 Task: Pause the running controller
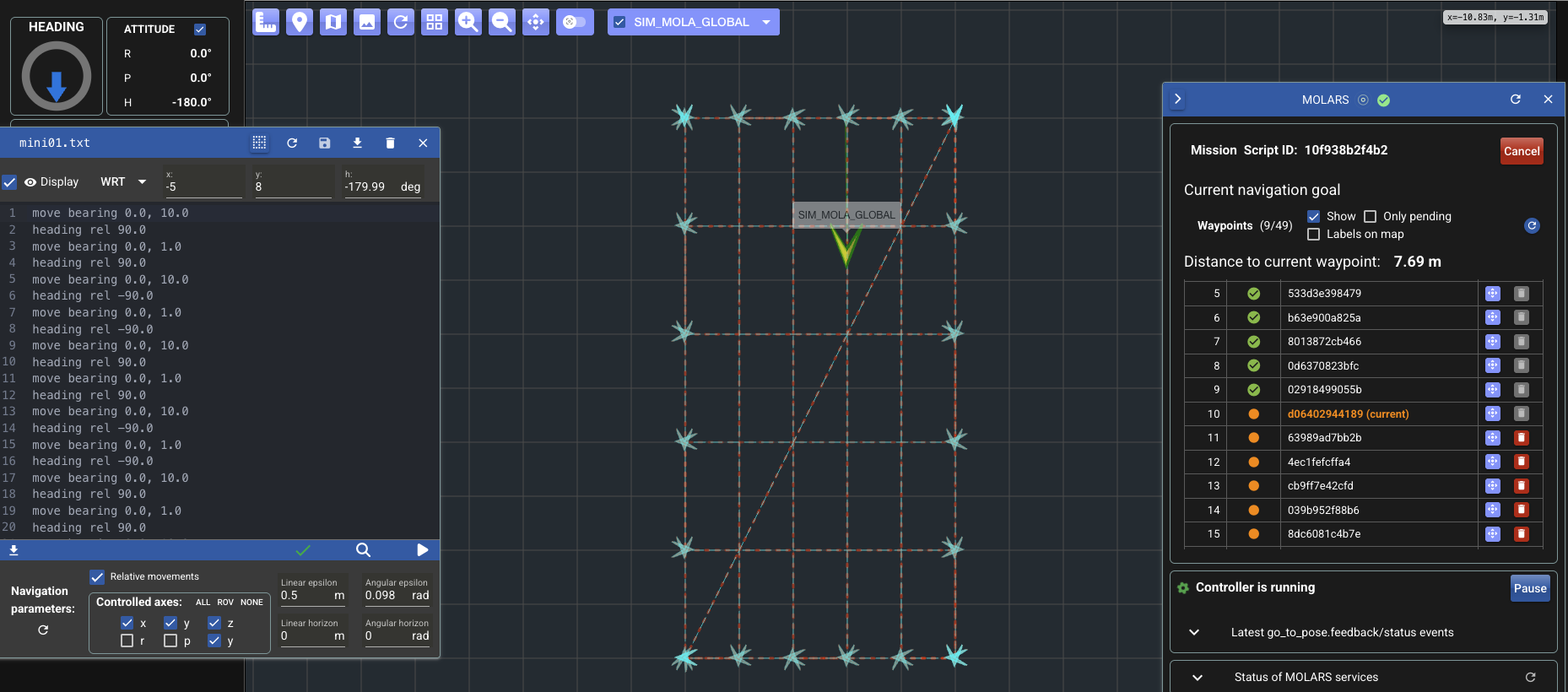pos(1529,588)
